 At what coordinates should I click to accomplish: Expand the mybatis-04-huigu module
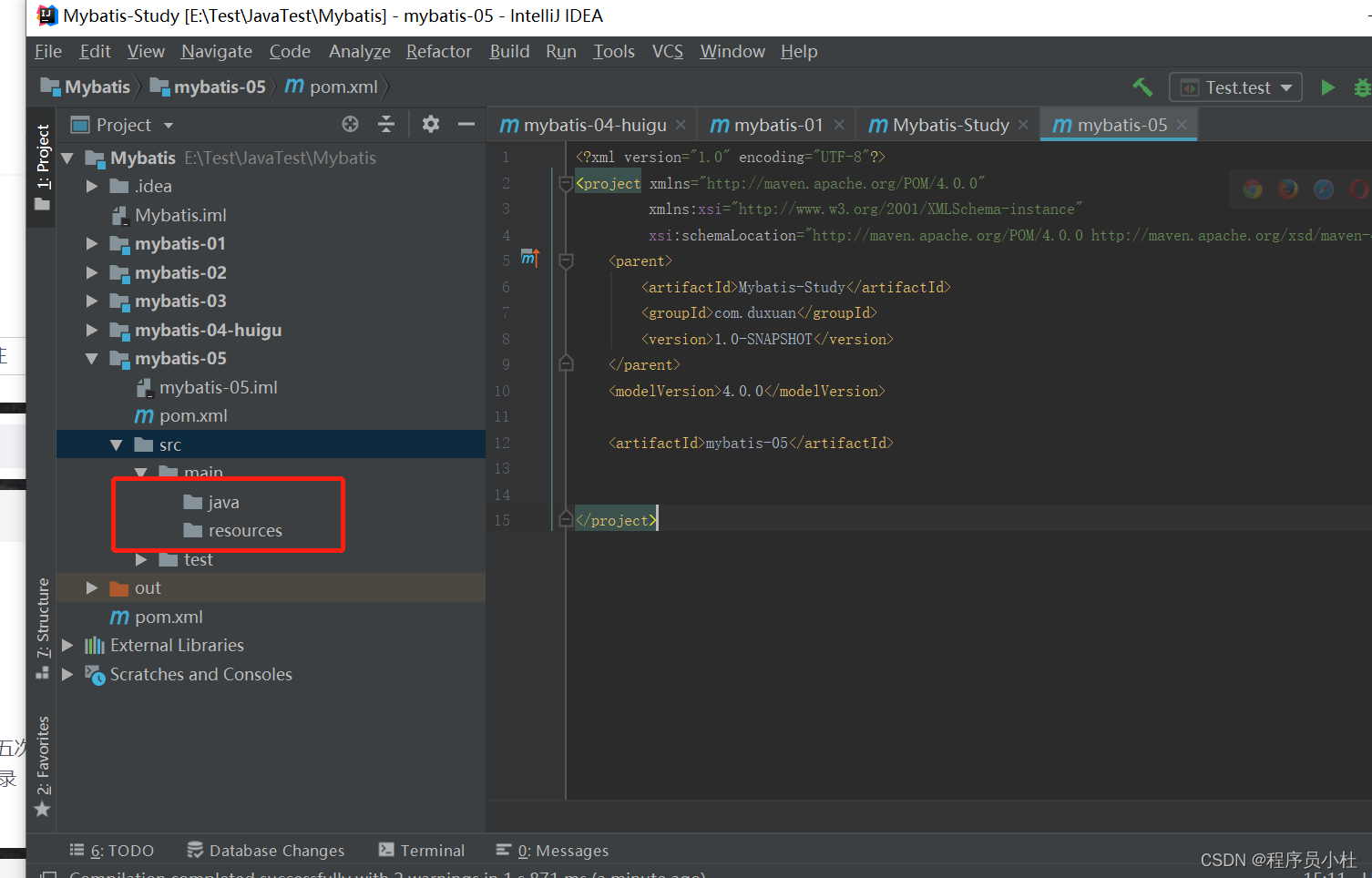click(x=91, y=330)
